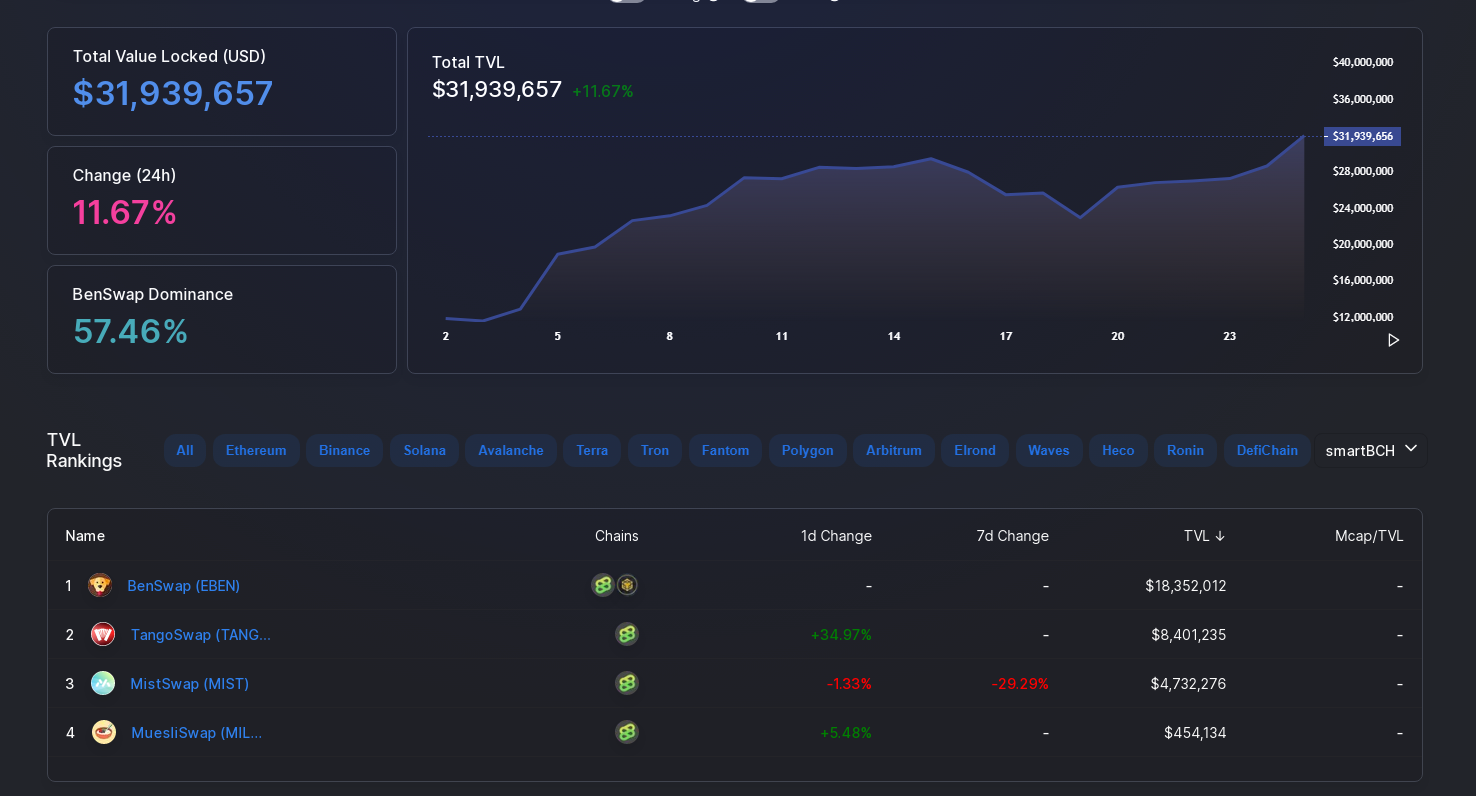Click smartBCH chain icon in MistSwap row
1476x796 pixels.
627,683
